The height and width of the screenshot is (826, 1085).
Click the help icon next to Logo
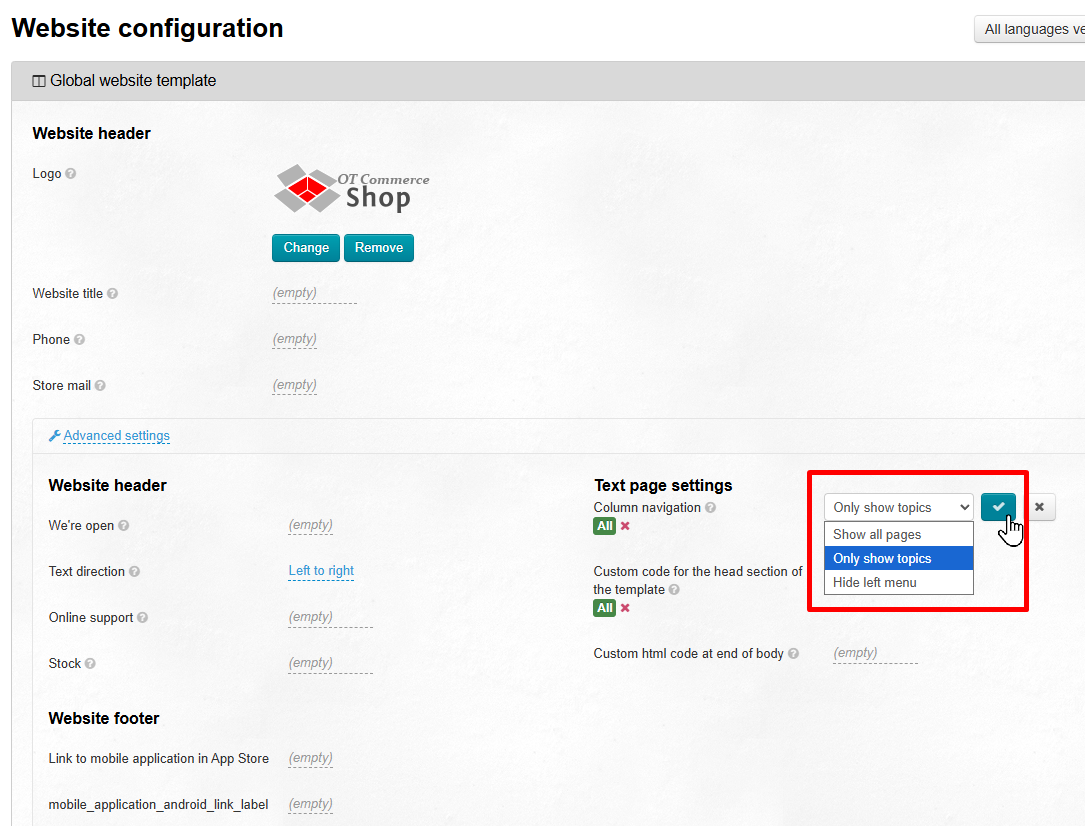point(71,174)
